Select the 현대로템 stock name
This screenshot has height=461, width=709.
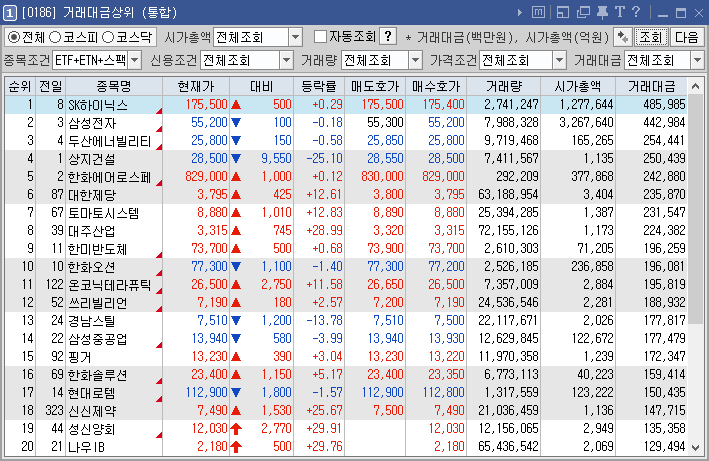point(91,393)
